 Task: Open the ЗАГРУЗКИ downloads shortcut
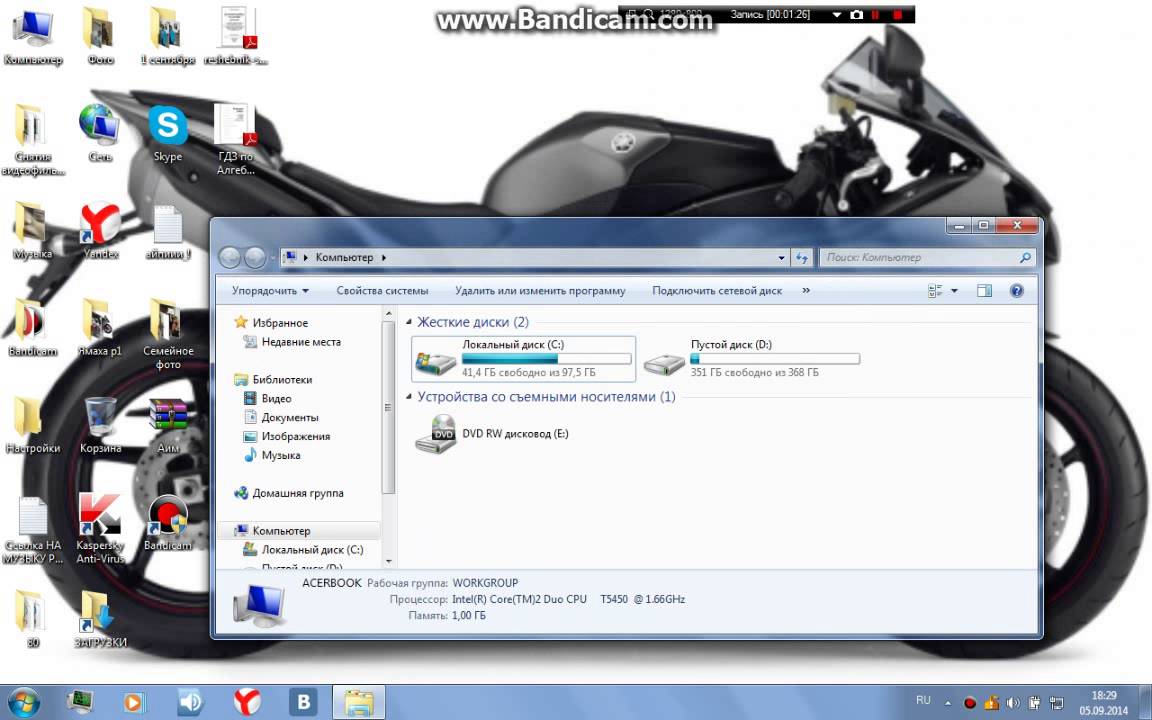(100, 619)
